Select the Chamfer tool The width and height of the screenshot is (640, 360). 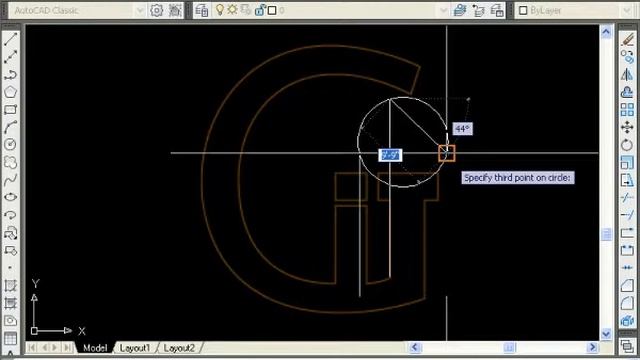(x=627, y=285)
